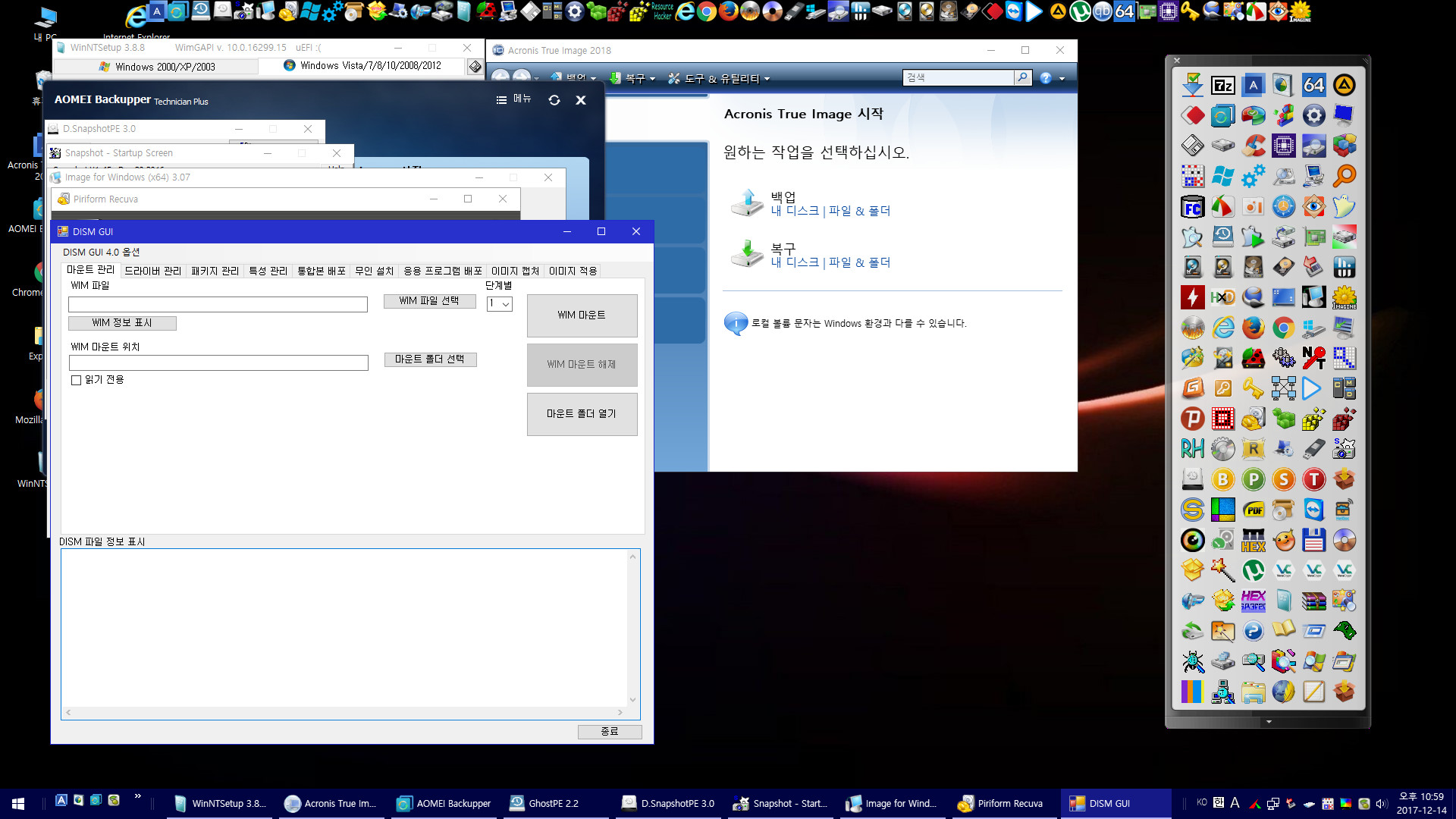Click the 종료 exit button in DISM GUI
1456x819 pixels.
coord(610,732)
